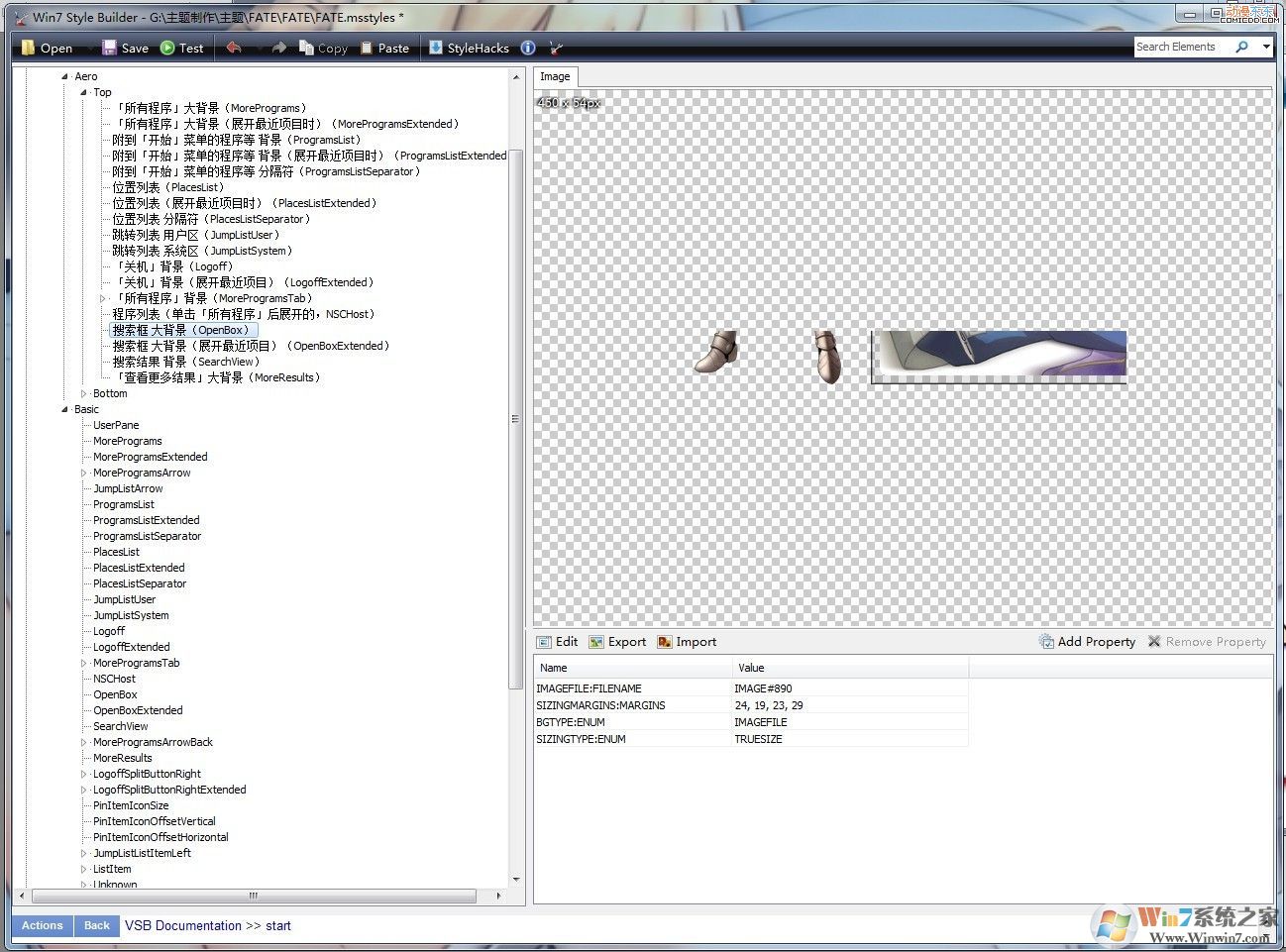Export the current image
Viewport: 1286px width, 952px height.
coord(617,642)
